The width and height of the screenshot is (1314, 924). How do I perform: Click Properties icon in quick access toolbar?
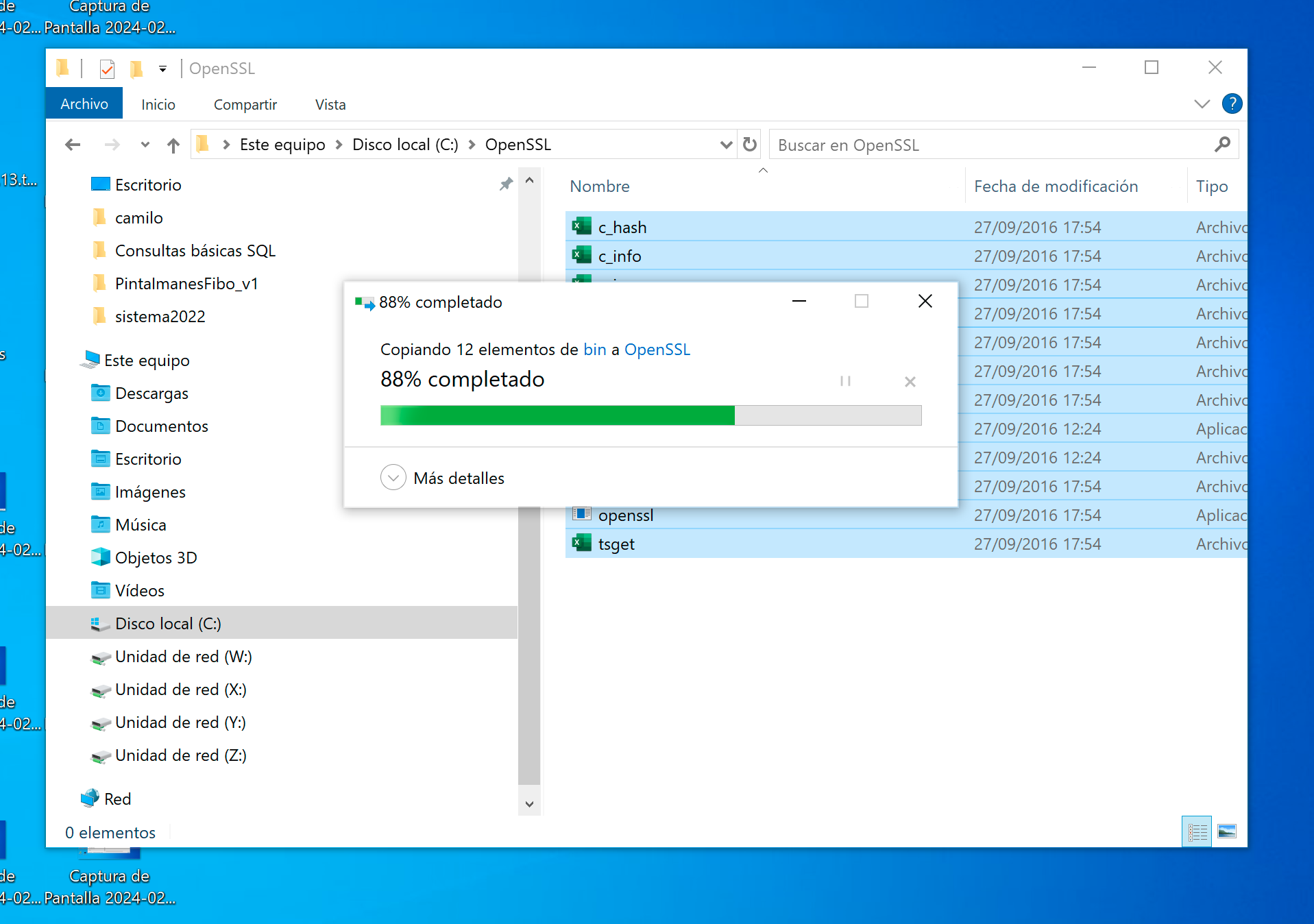coord(107,69)
